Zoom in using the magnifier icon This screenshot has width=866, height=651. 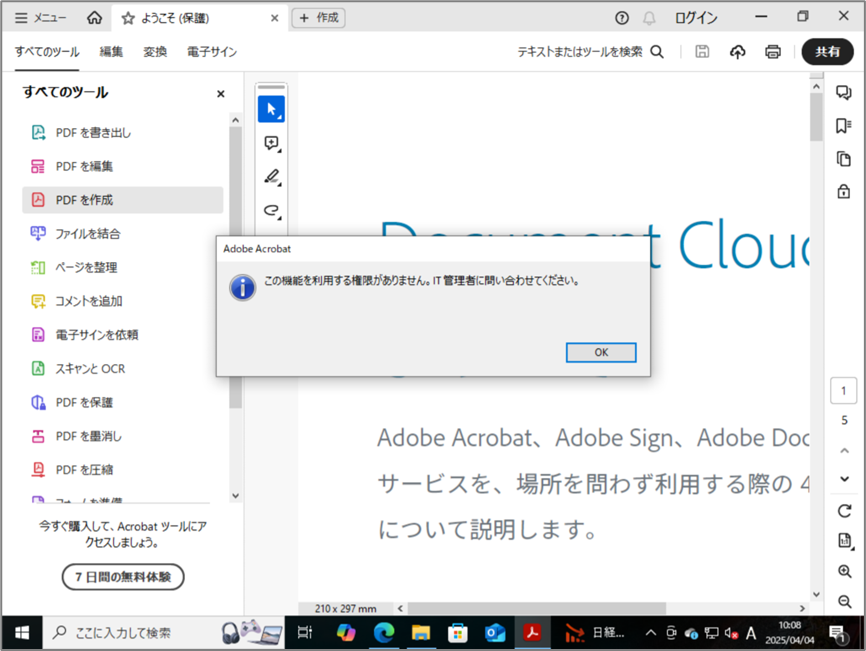[843, 572]
